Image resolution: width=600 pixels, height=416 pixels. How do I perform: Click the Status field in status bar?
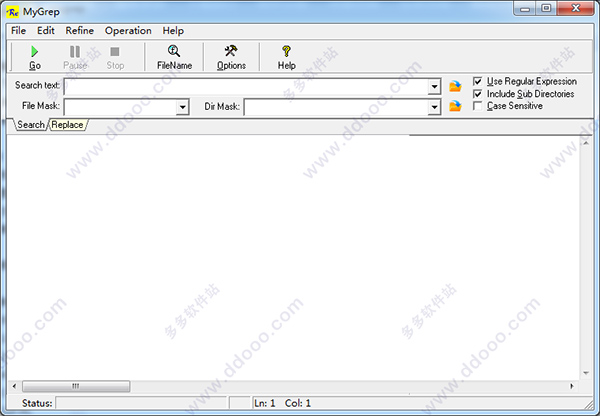pos(141,403)
